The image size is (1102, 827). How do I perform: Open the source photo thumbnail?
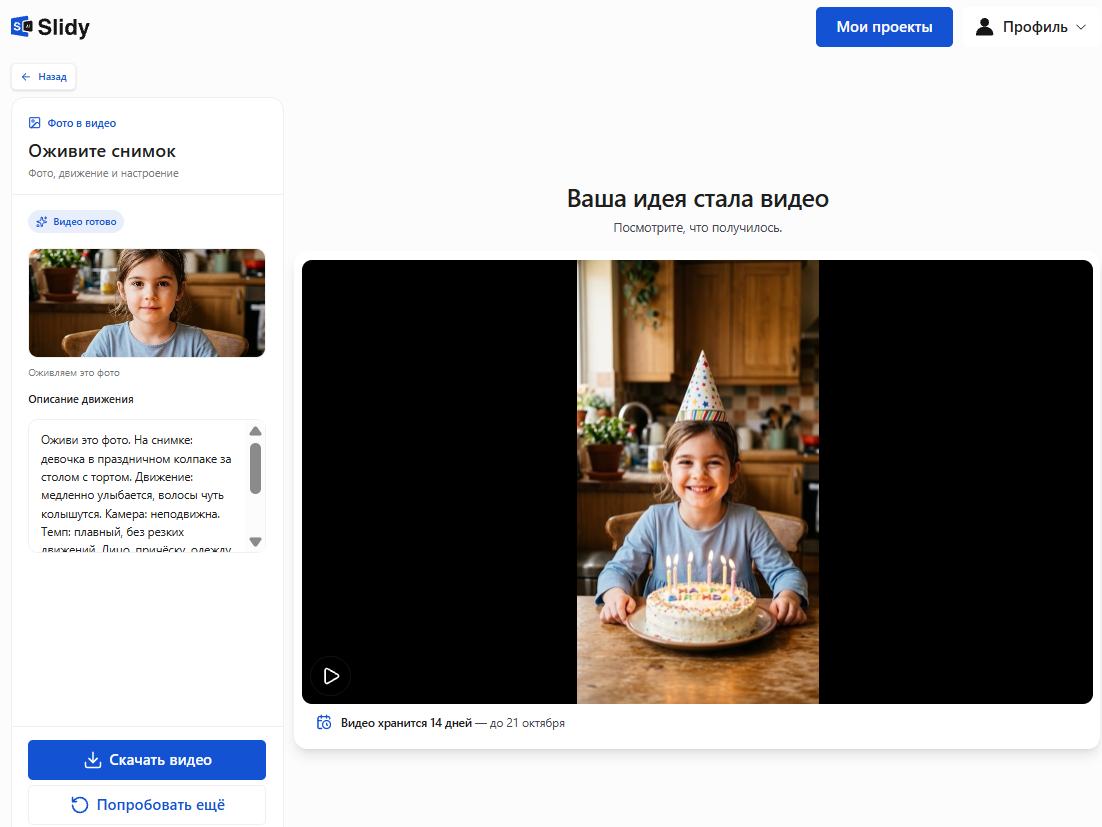[147, 303]
